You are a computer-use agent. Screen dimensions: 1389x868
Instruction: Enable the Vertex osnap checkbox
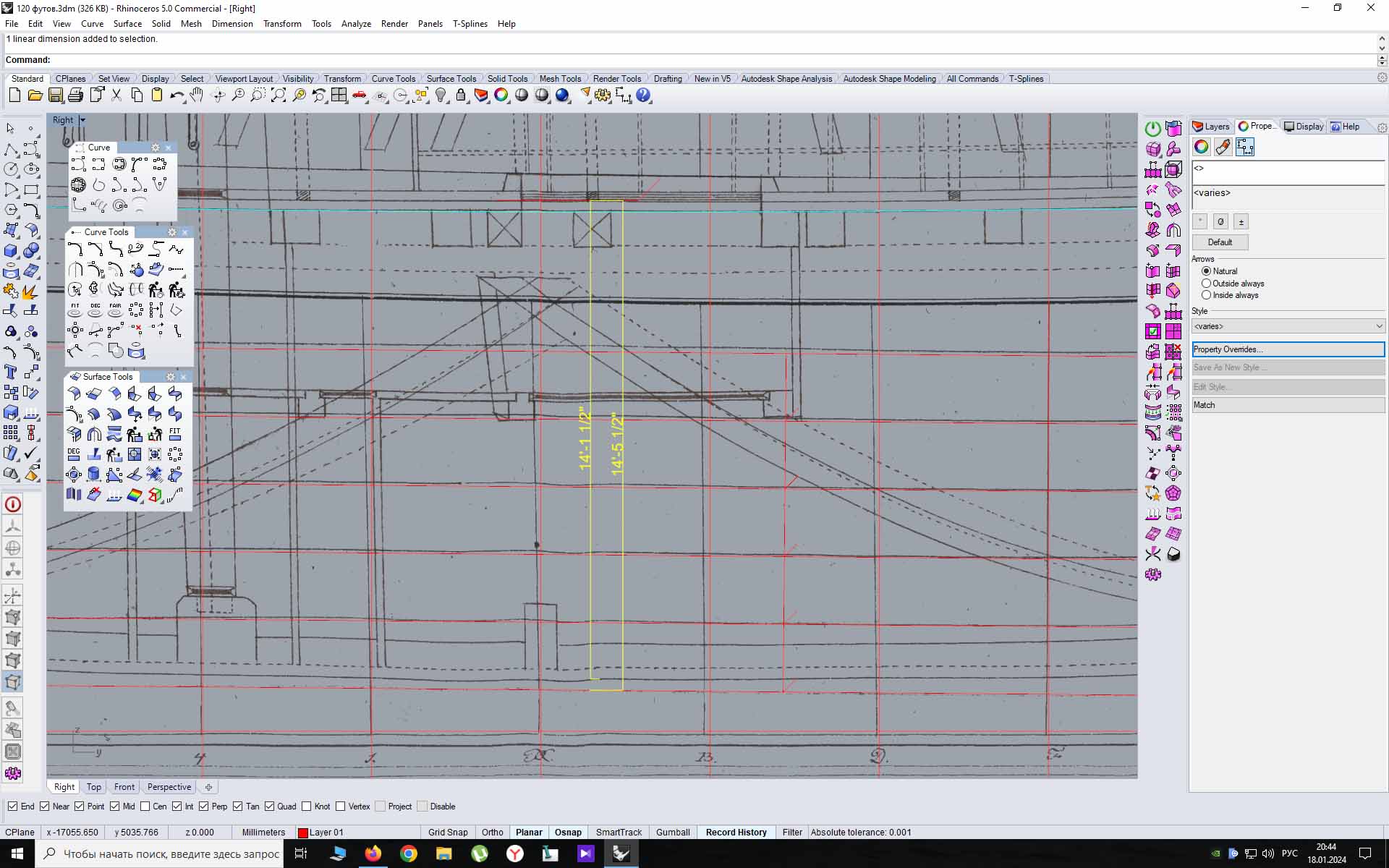pyautogui.click(x=340, y=806)
